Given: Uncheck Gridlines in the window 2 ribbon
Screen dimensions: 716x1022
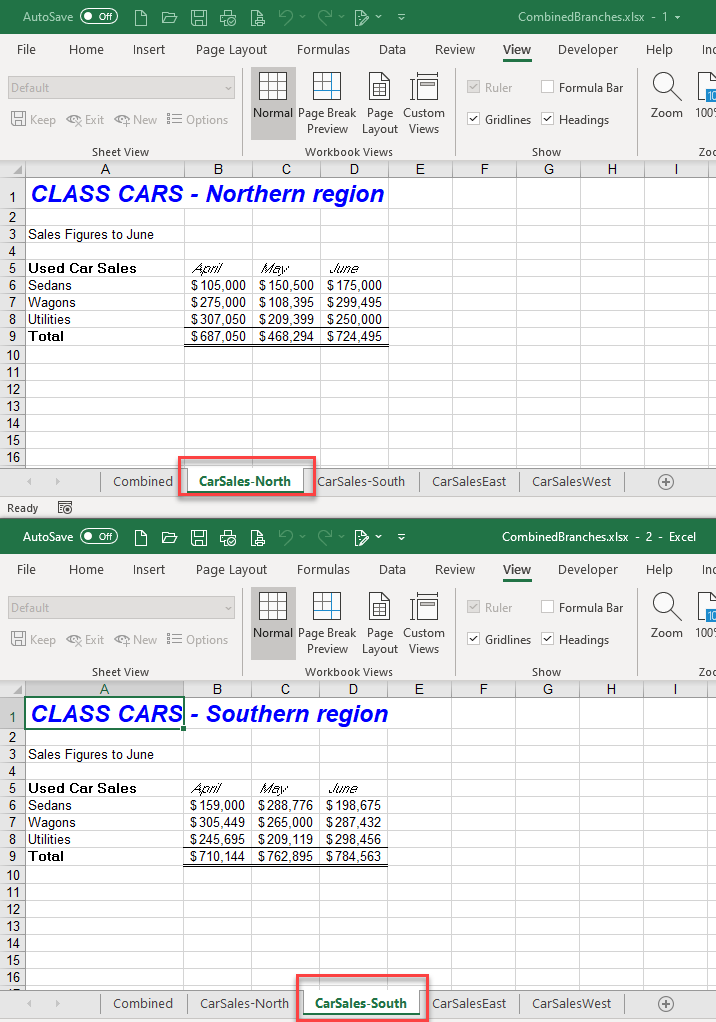Looking at the screenshot, I should [x=474, y=640].
